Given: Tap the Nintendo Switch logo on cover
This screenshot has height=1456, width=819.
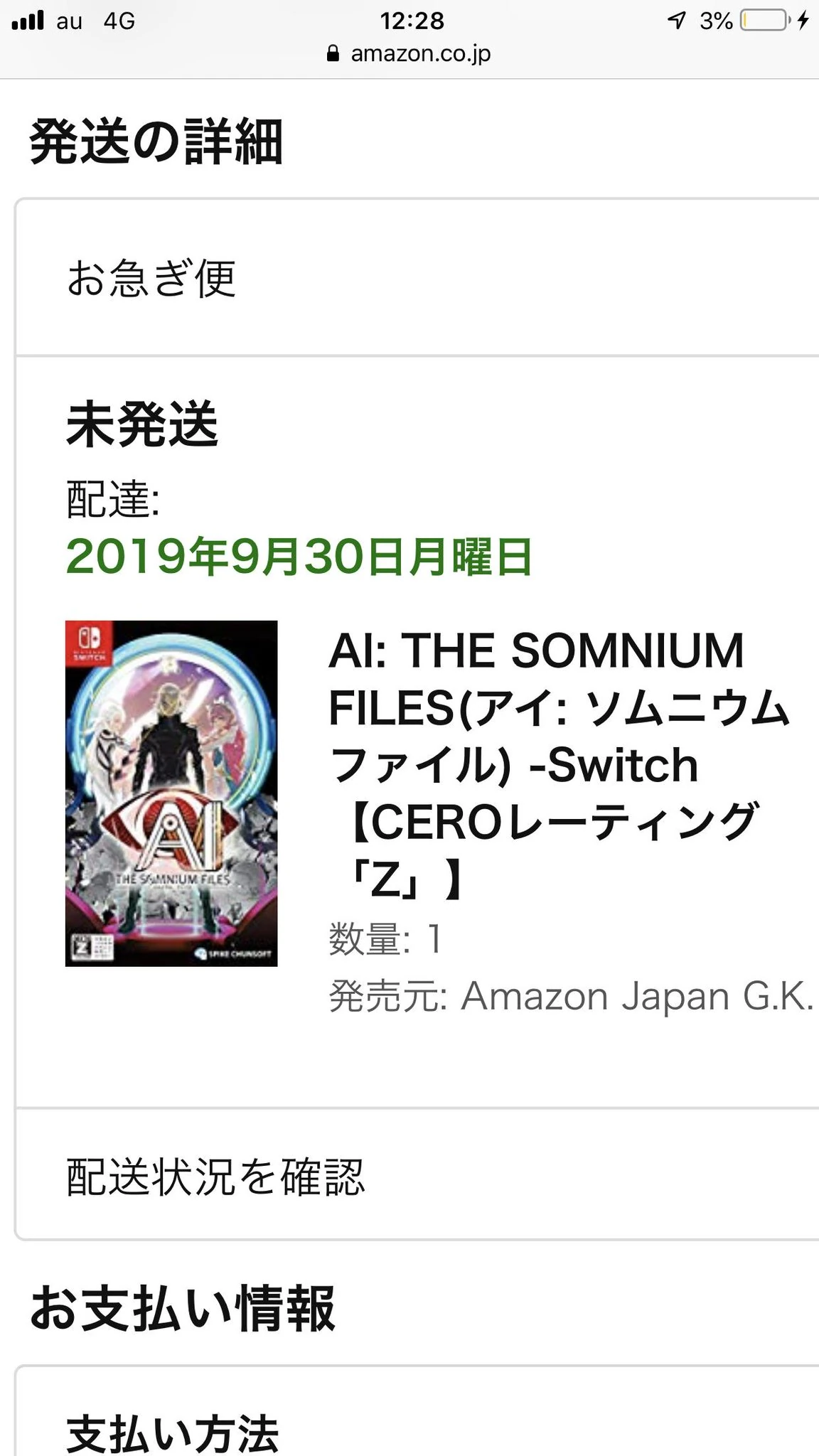Looking at the screenshot, I should click(88, 643).
